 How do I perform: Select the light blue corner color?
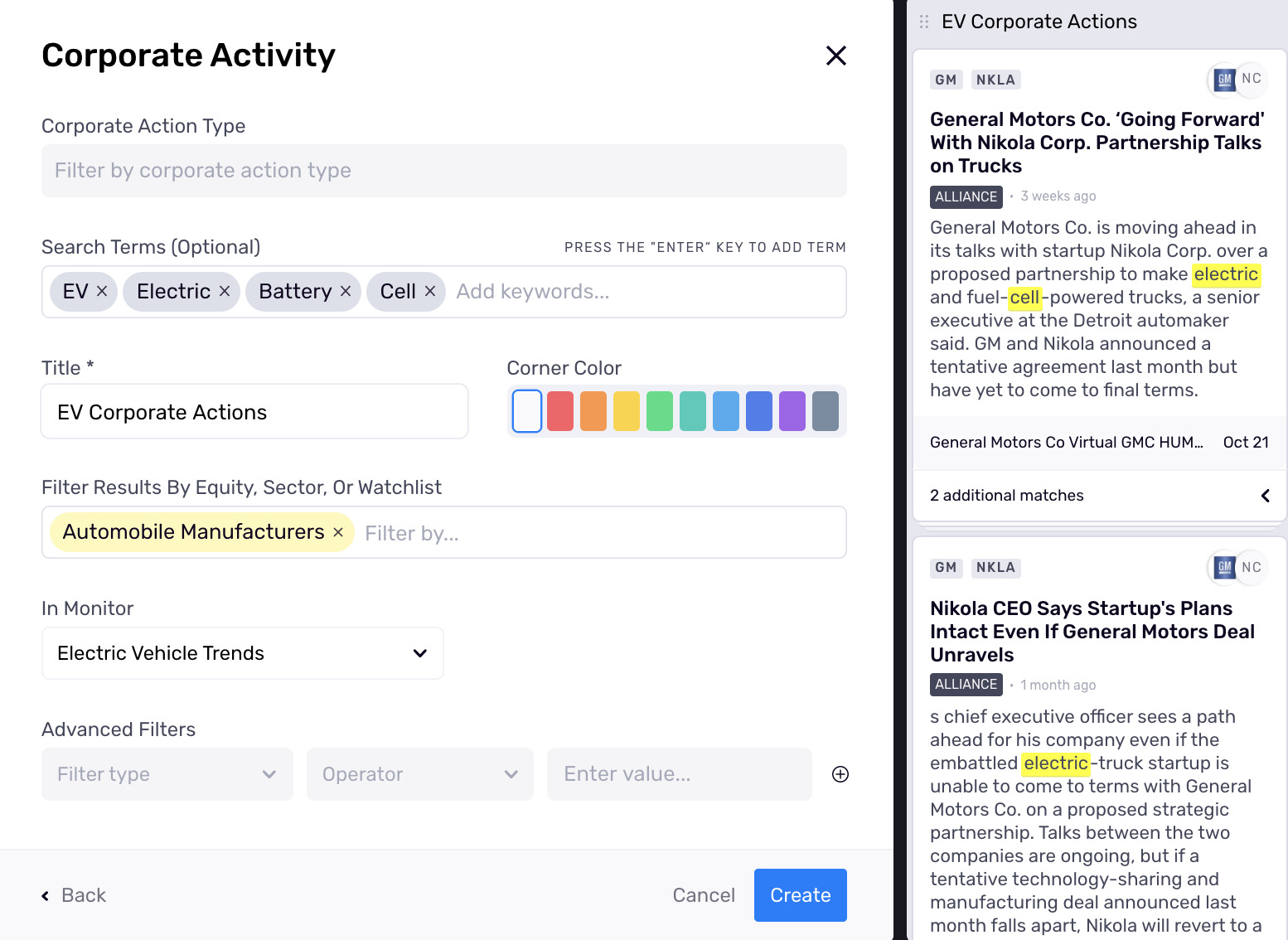click(x=726, y=411)
